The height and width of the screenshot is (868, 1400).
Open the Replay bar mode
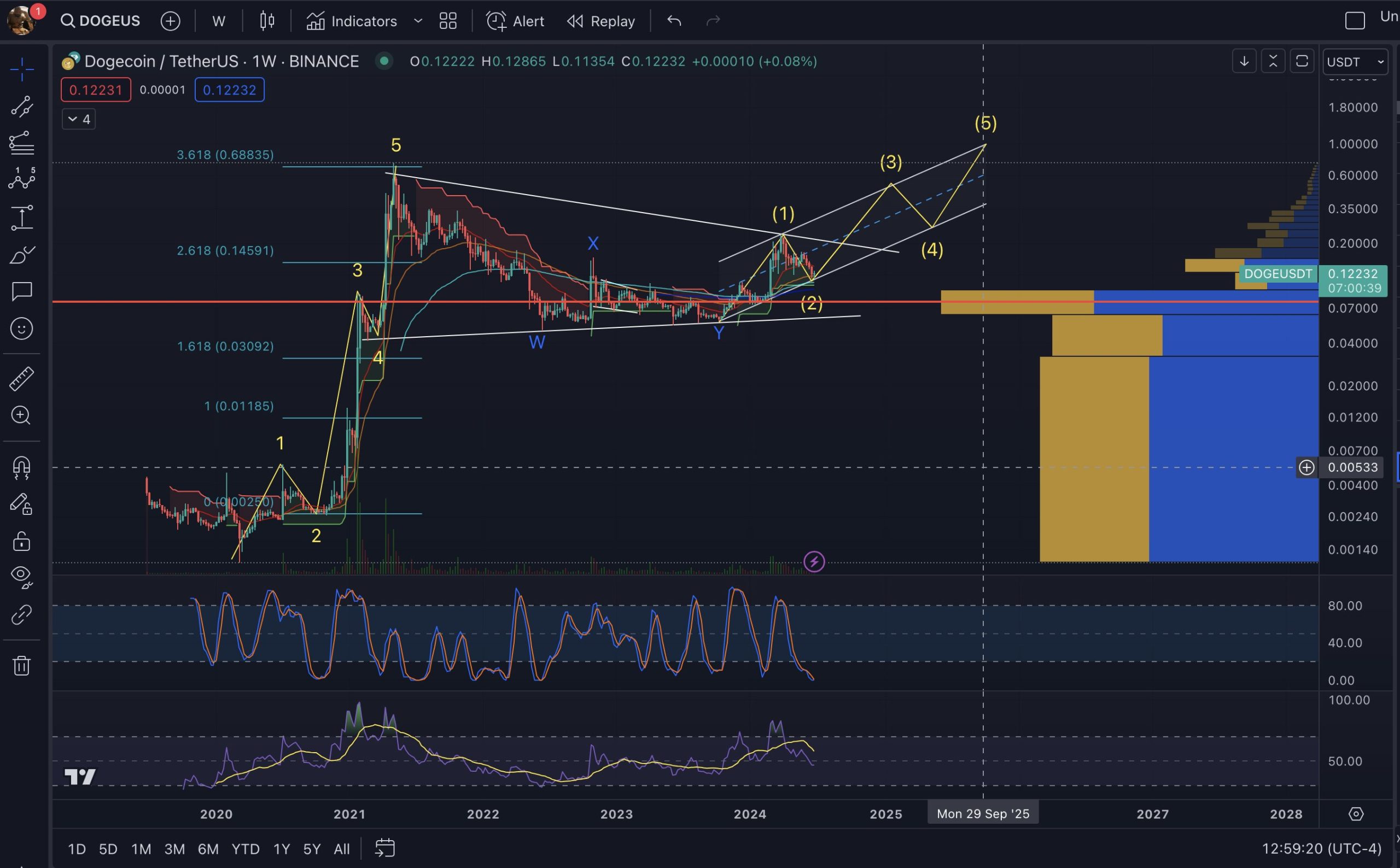tap(601, 21)
